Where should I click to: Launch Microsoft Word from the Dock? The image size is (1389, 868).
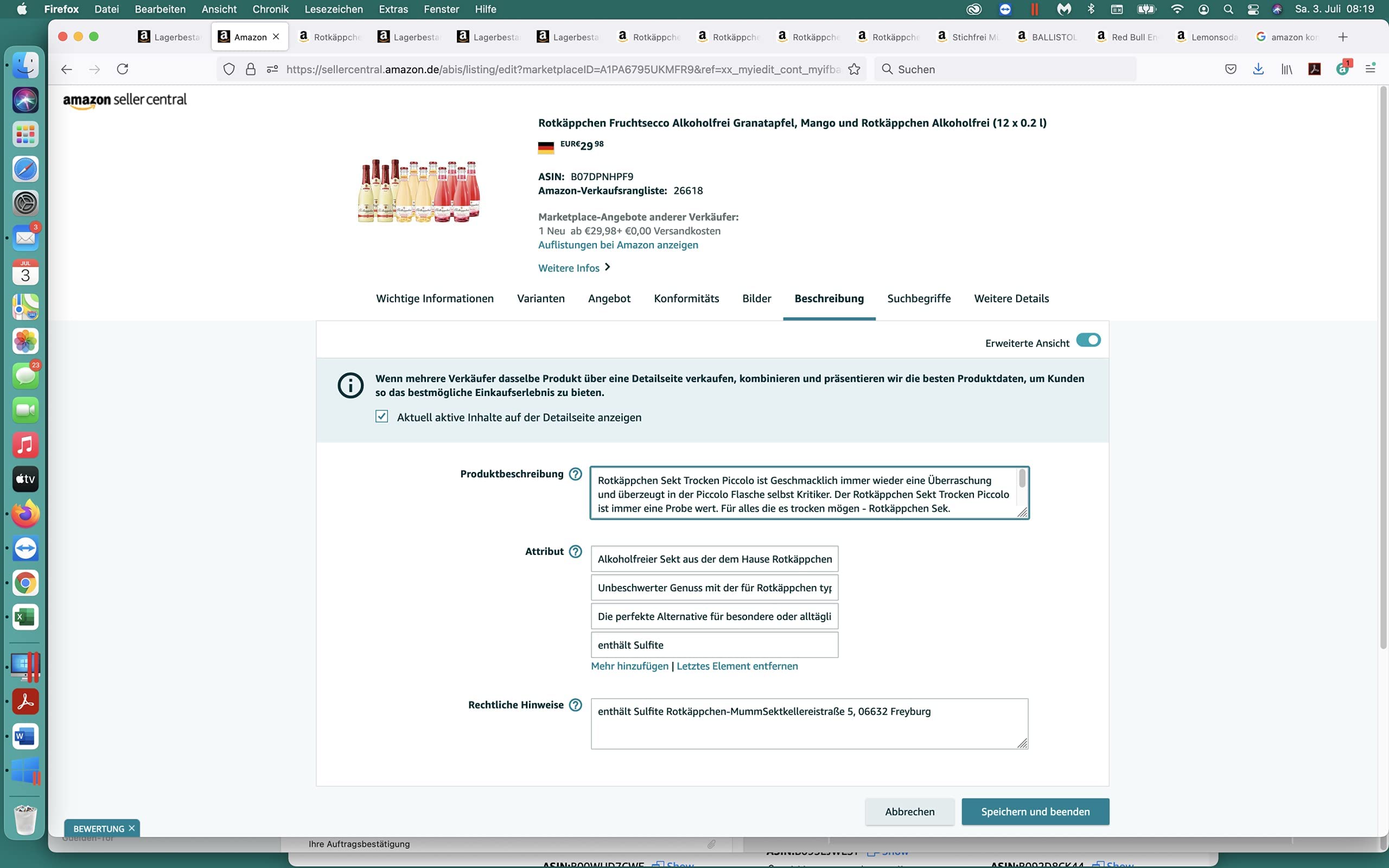[x=26, y=737]
